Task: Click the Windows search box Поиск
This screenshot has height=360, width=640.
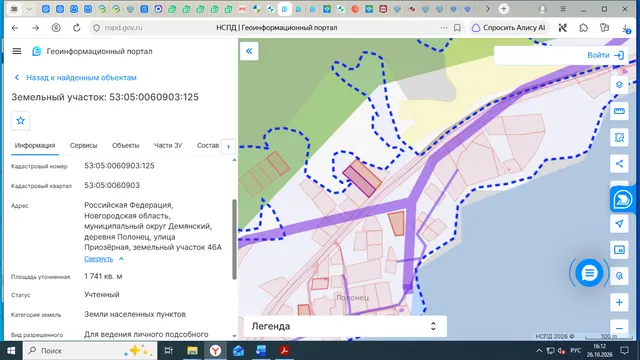Action: pos(90,351)
